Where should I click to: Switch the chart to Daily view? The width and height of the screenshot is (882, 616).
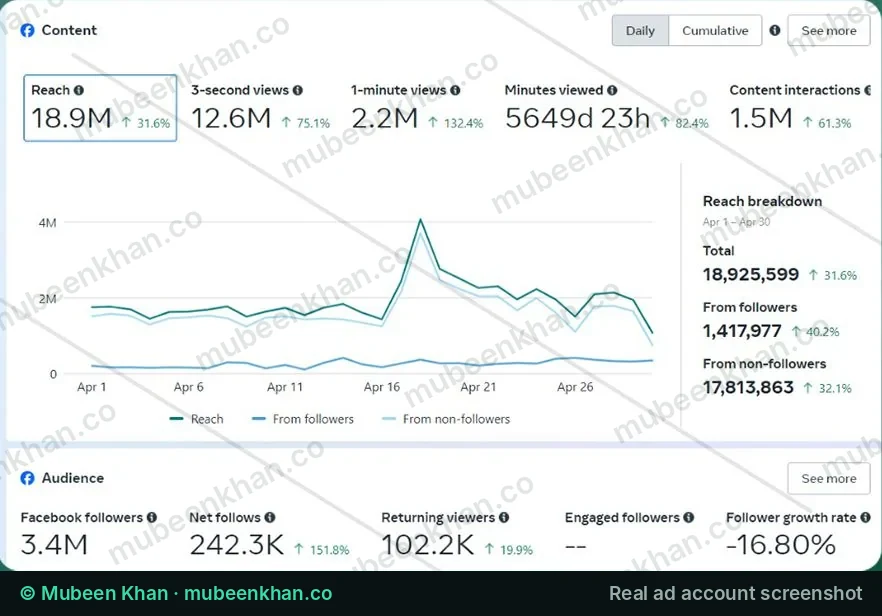(640, 30)
